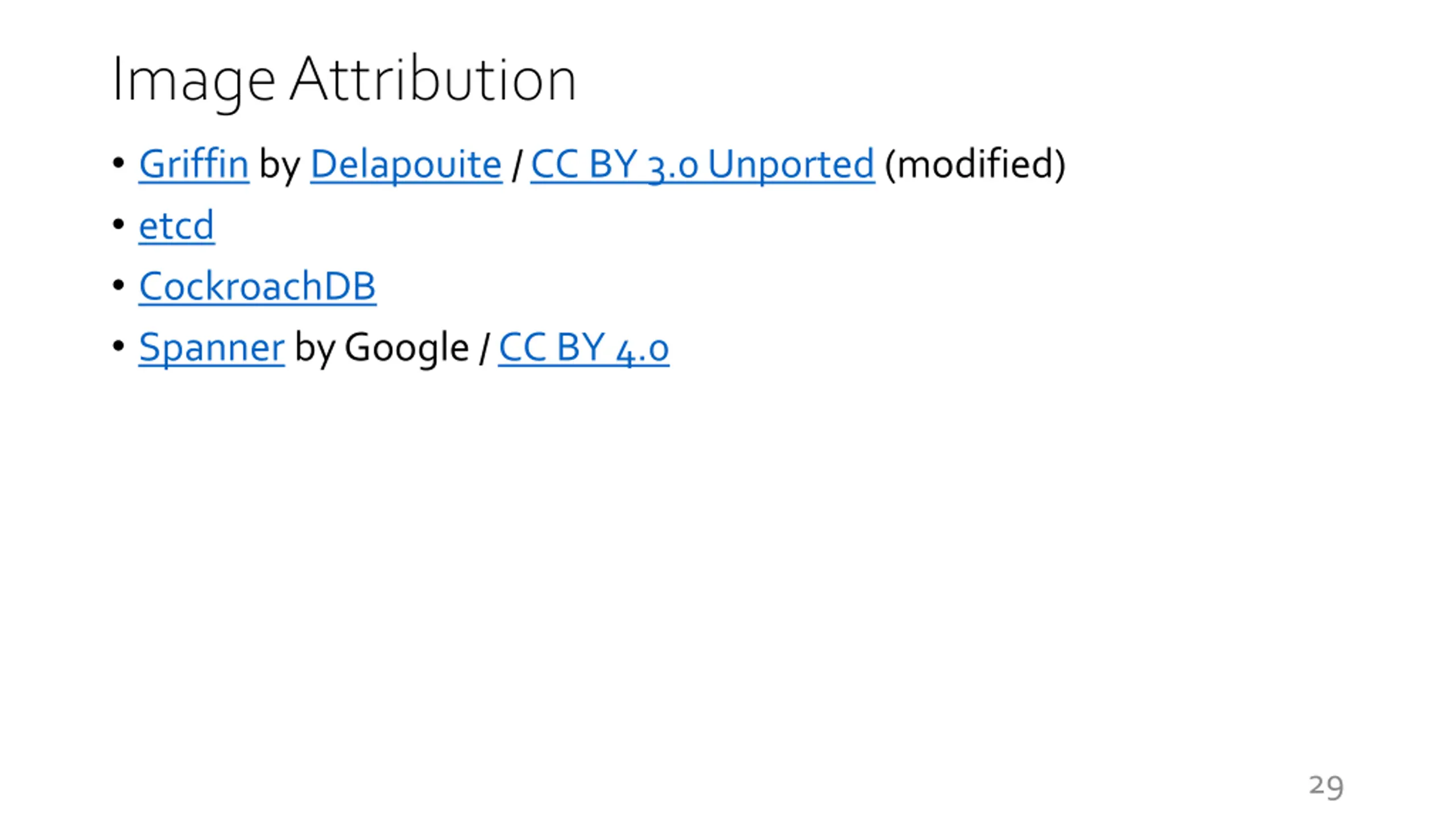Click the word Attribution in the title

point(433,78)
